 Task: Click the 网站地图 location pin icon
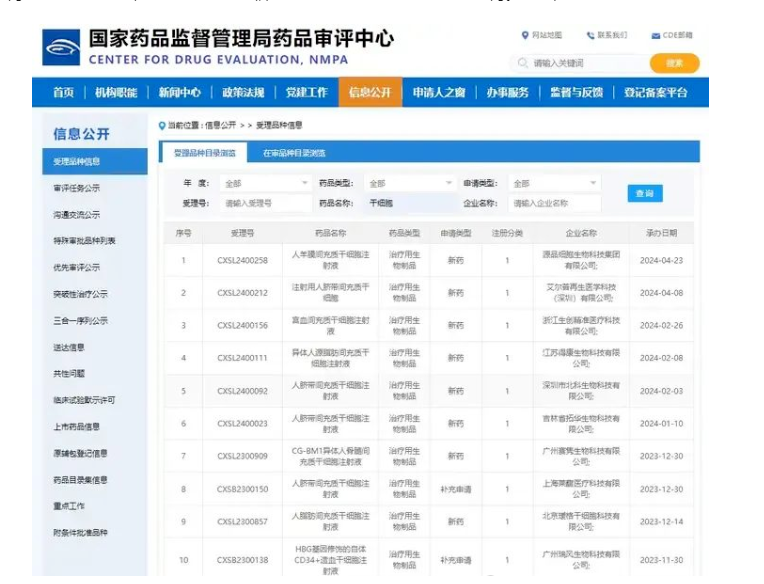pyautogui.click(x=525, y=35)
